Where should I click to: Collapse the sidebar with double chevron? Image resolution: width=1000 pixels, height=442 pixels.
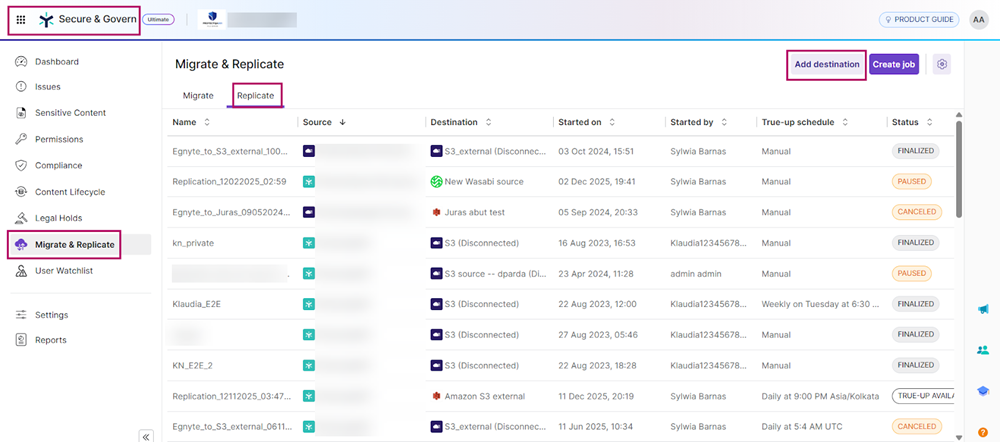click(x=145, y=435)
